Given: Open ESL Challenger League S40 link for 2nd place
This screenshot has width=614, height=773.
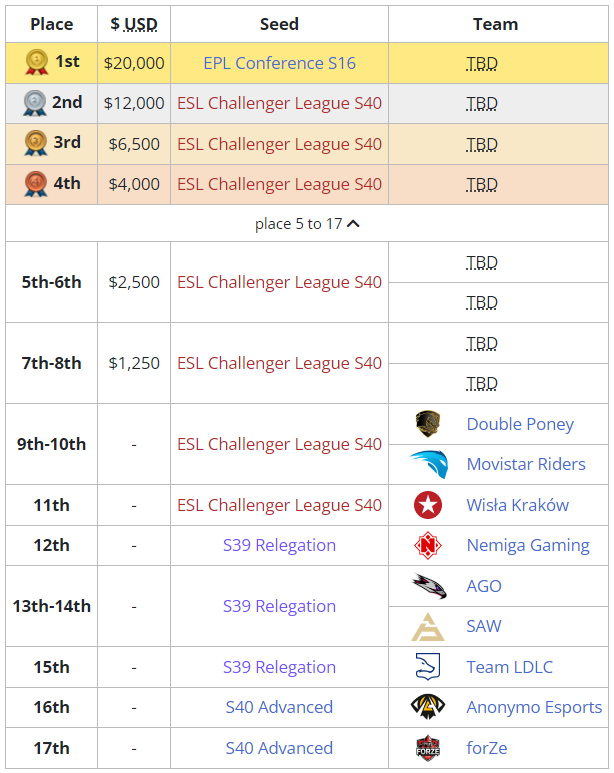Looking at the screenshot, I should [279, 103].
